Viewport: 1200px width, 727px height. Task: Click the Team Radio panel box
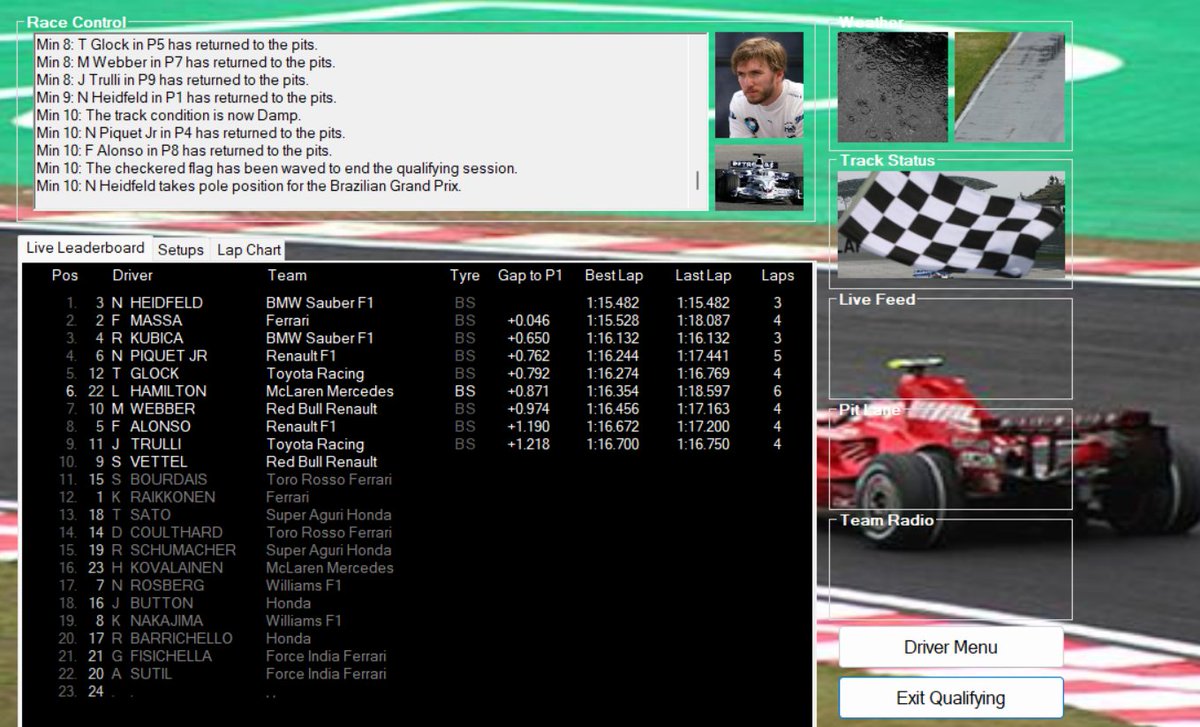click(951, 569)
